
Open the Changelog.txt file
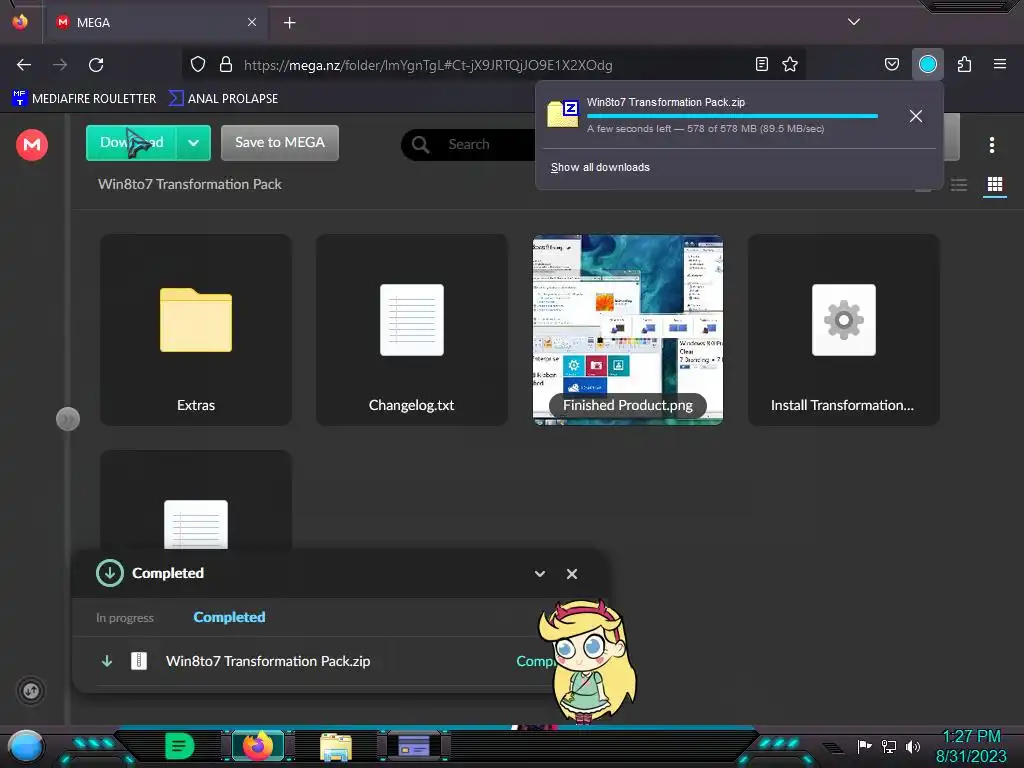click(411, 330)
